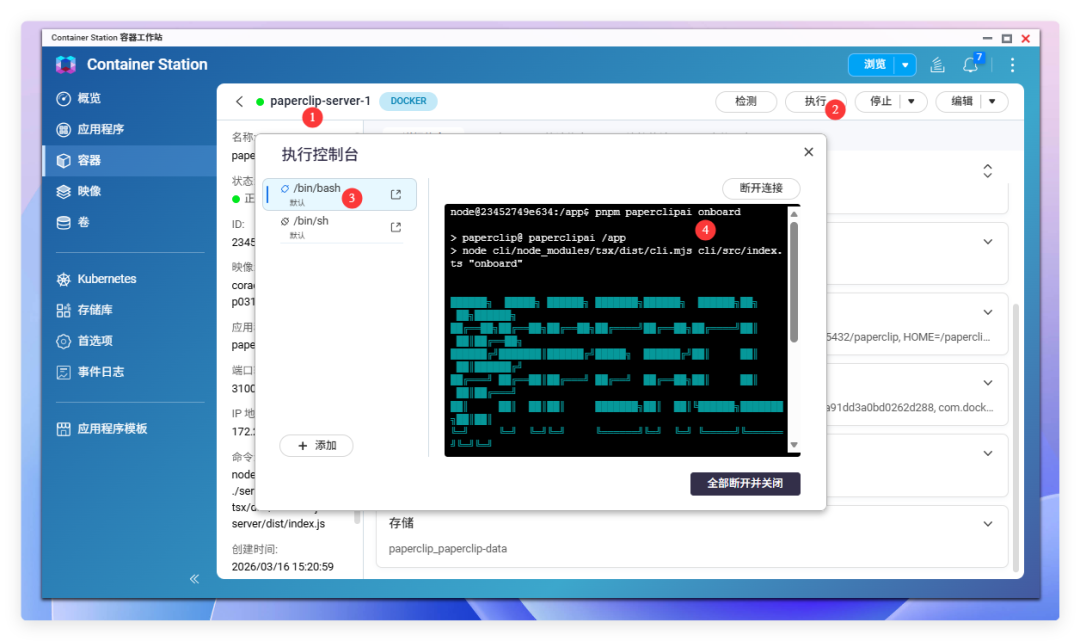Minimize the Container Station window
Viewport: 1080px width, 641px height.
(987, 39)
